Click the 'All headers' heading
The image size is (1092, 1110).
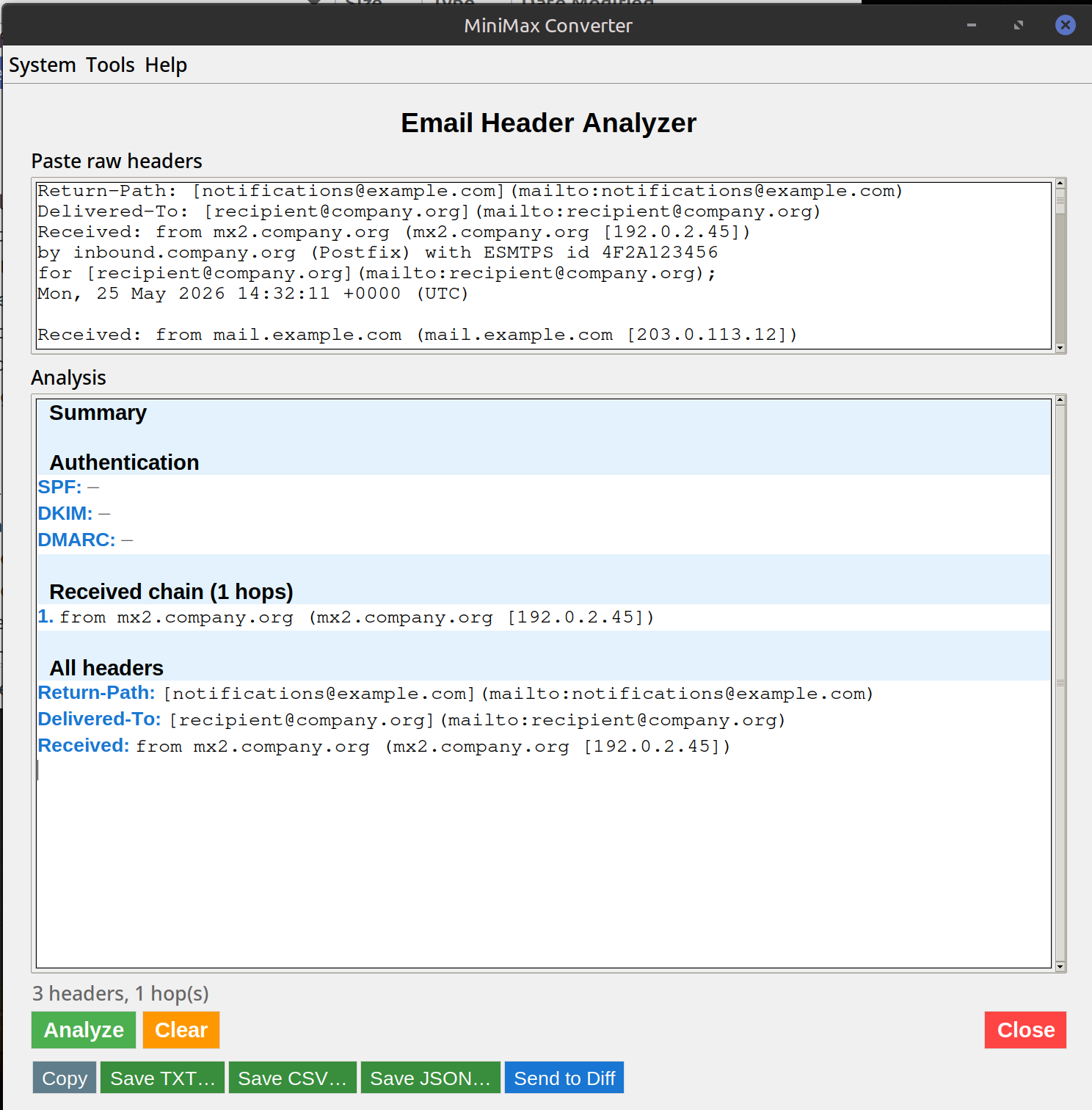pos(106,668)
